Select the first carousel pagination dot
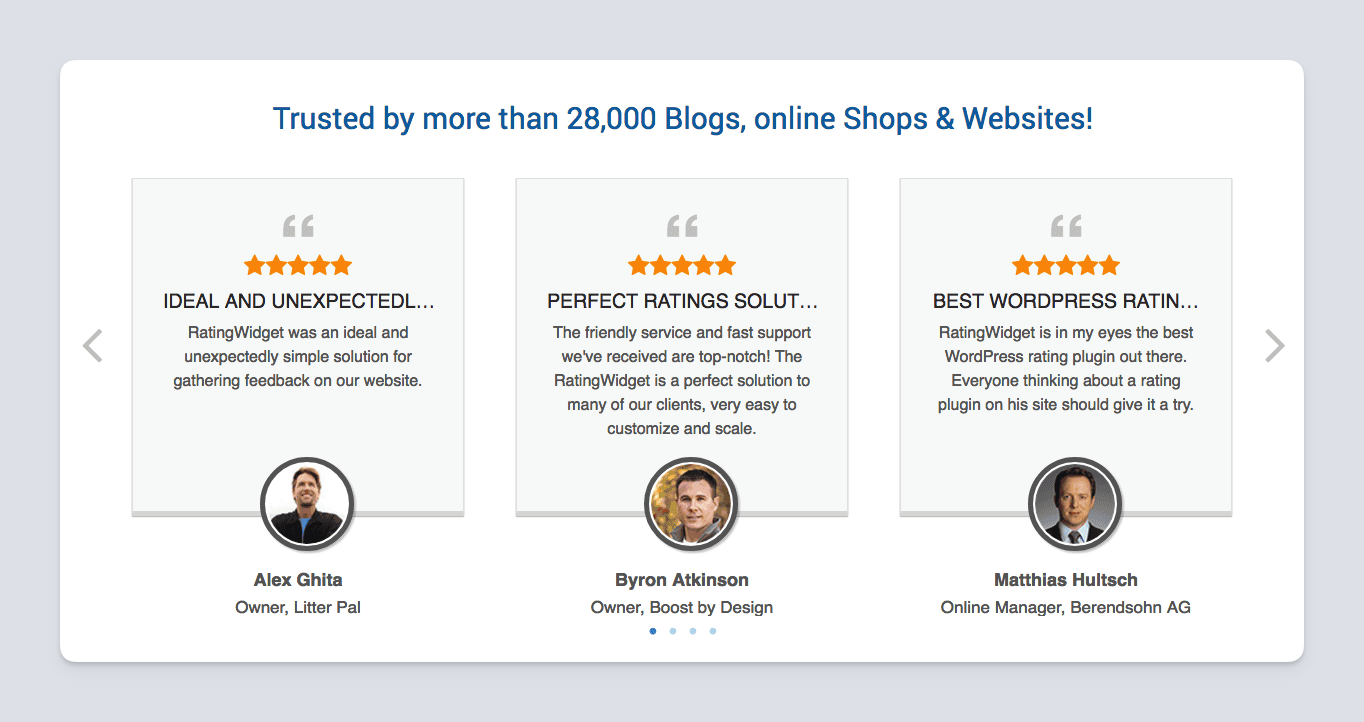 point(653,631)
